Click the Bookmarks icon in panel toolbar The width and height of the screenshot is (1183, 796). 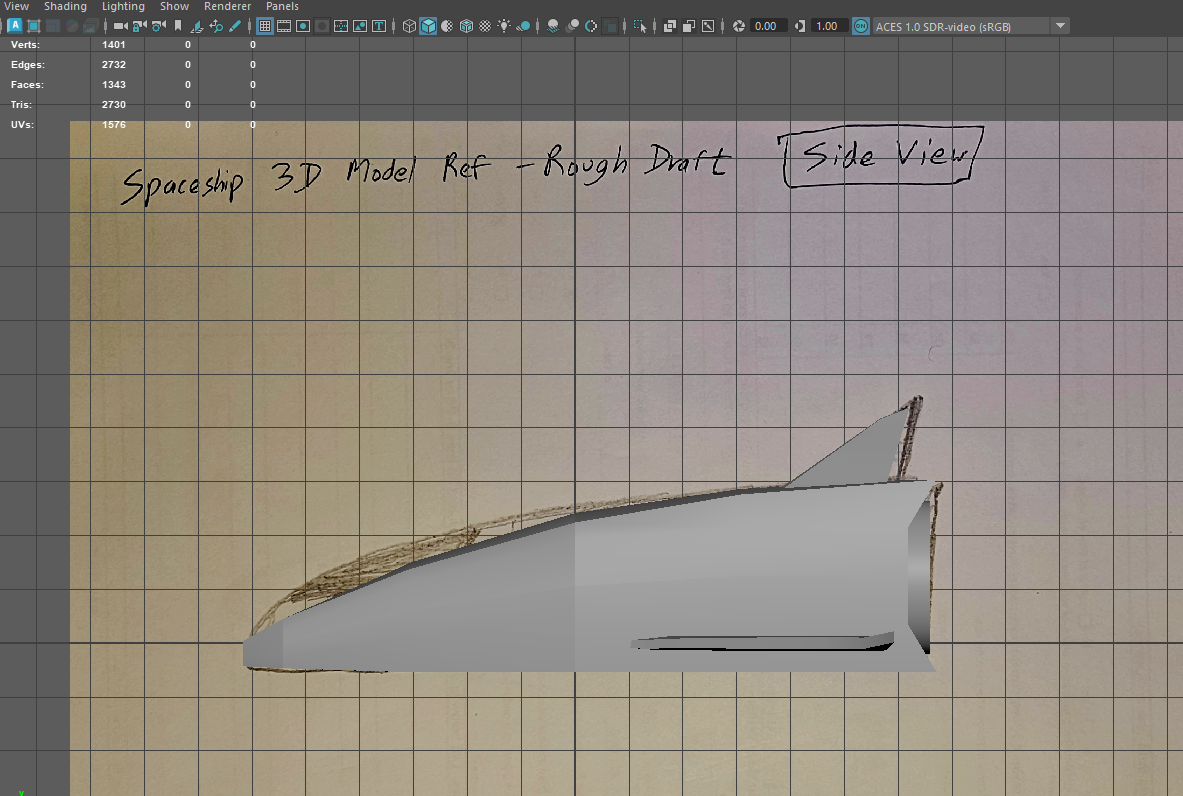pos(178,26)
